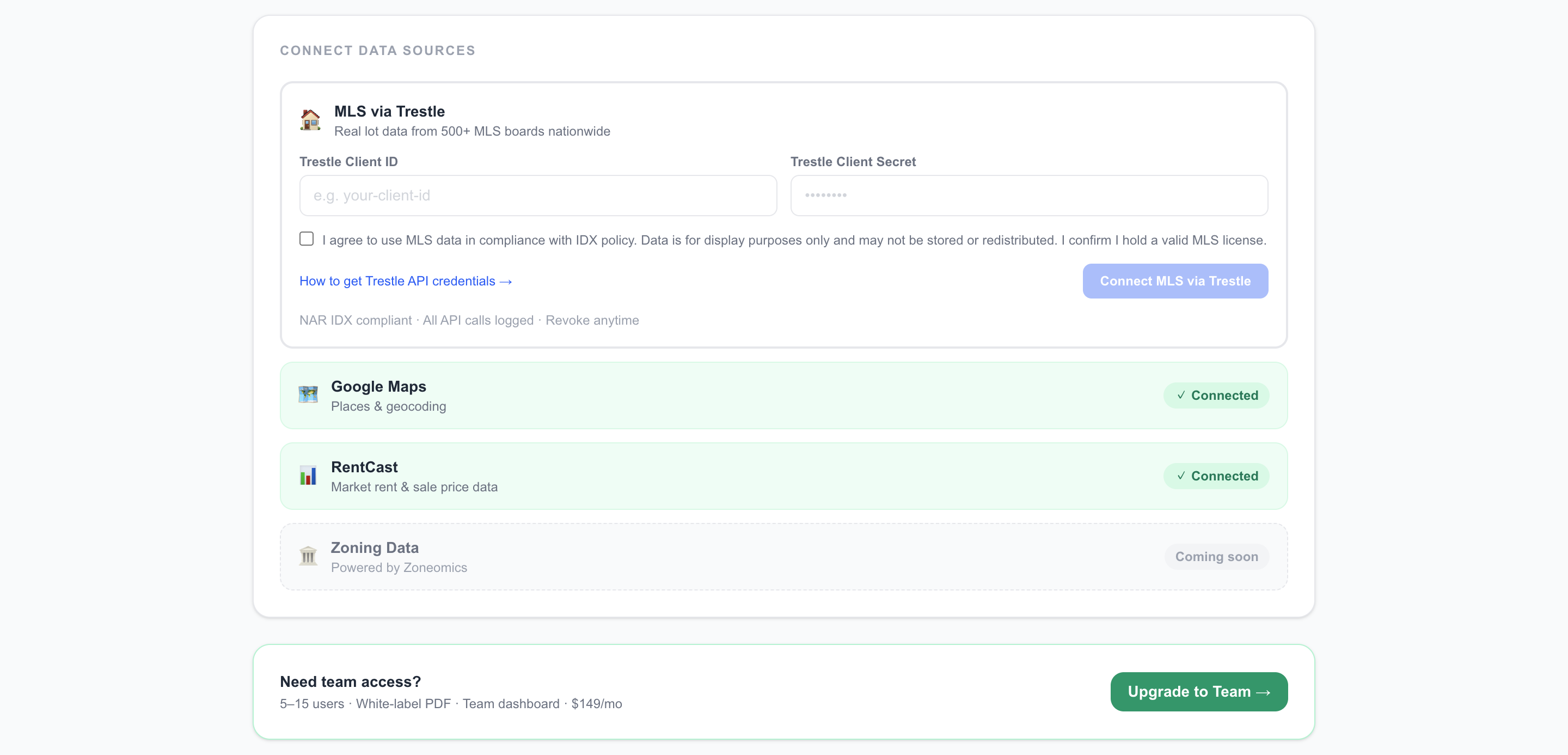The image size is (1568, 755).
Task: Click the Trestle Client ID label
Action: coord(349,162)
